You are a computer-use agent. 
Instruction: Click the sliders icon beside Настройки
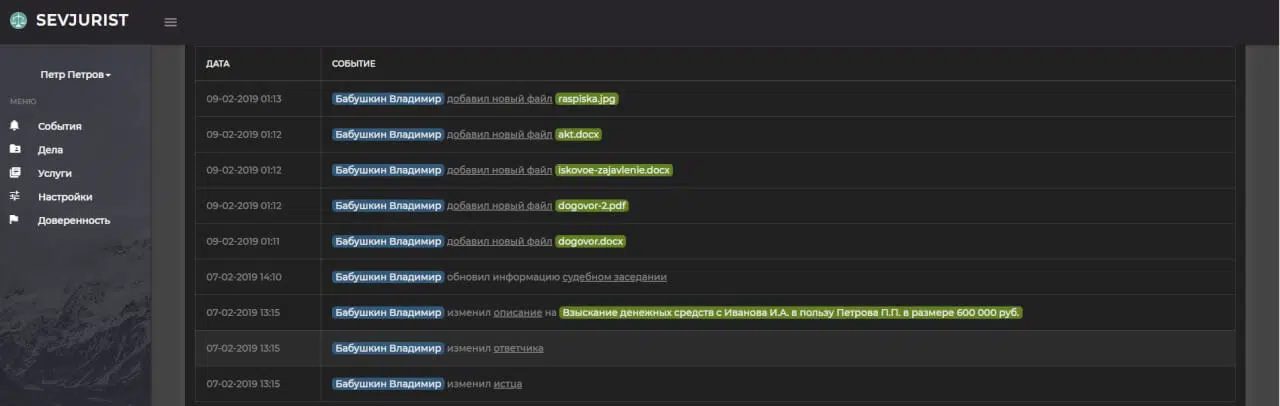[x=15, y=196]
